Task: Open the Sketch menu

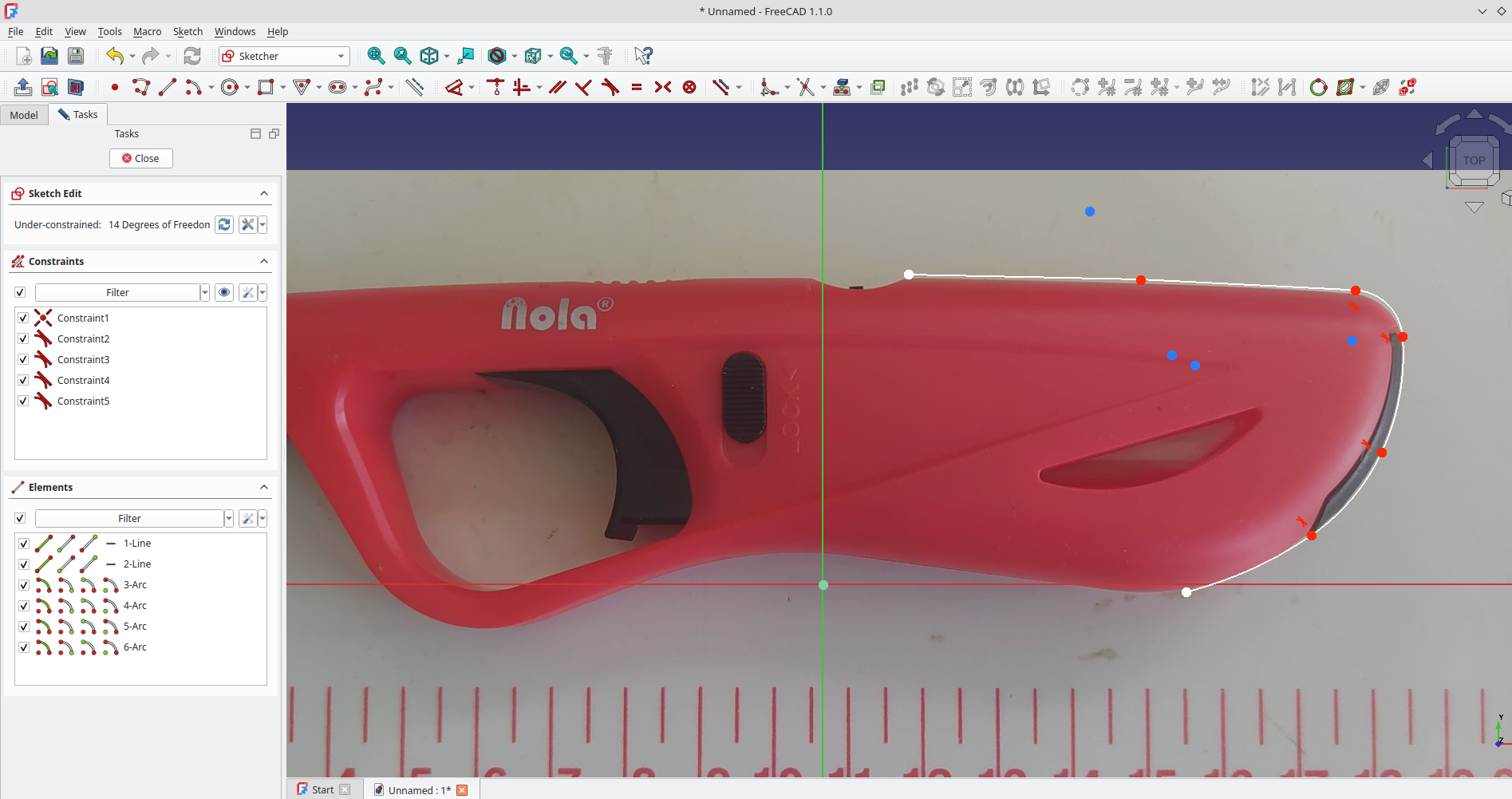Action: 188,32
